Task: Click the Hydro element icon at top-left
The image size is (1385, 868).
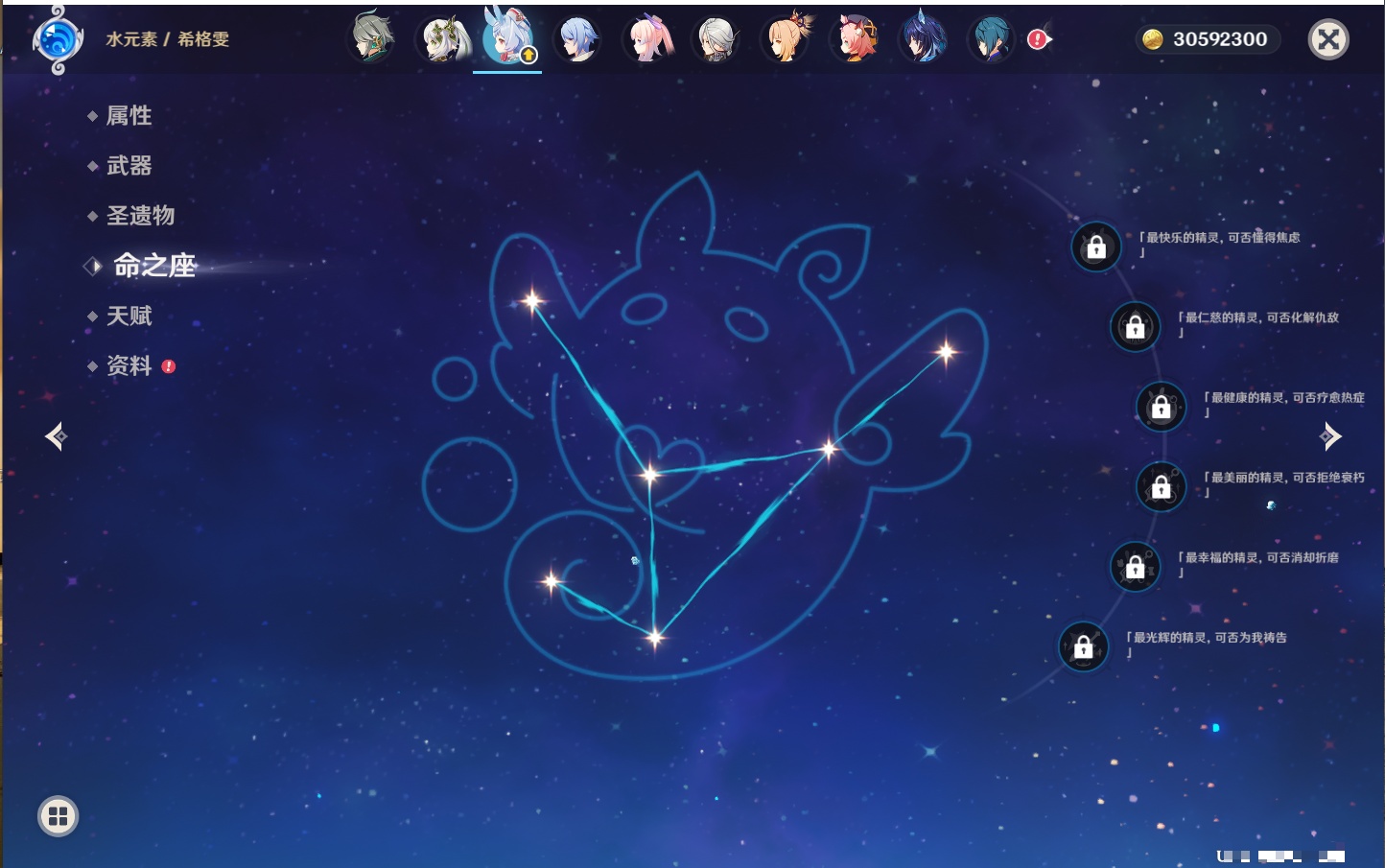Action: pos(57,39)
